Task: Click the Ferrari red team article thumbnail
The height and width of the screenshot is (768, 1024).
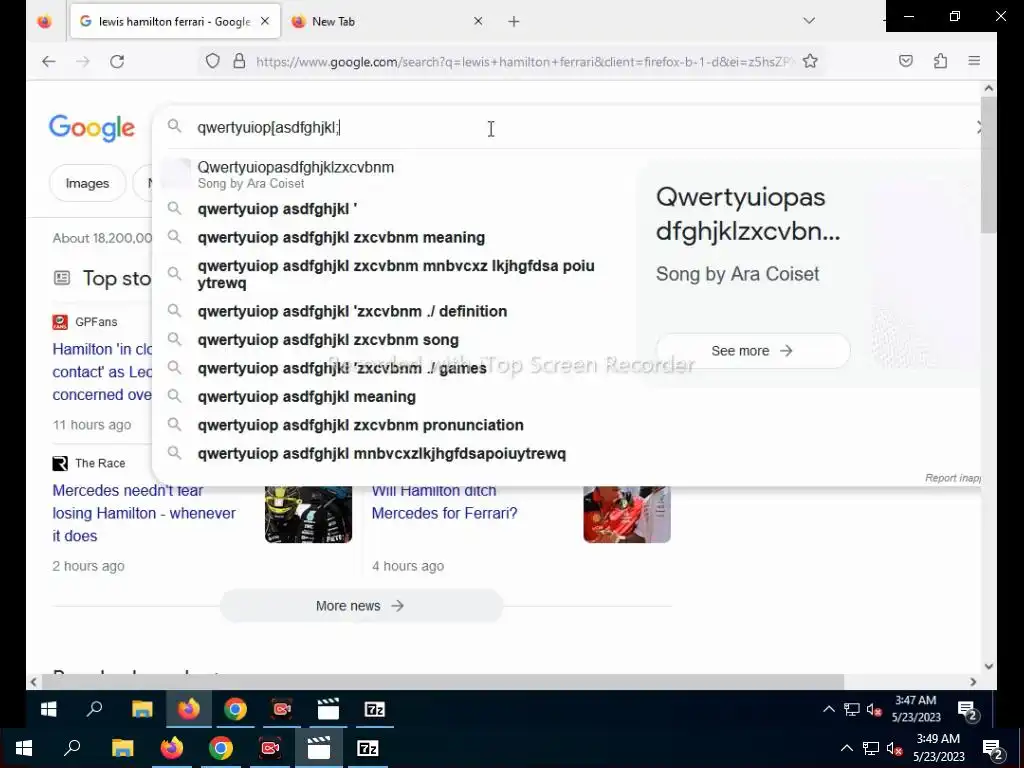Action: (627, 515)
